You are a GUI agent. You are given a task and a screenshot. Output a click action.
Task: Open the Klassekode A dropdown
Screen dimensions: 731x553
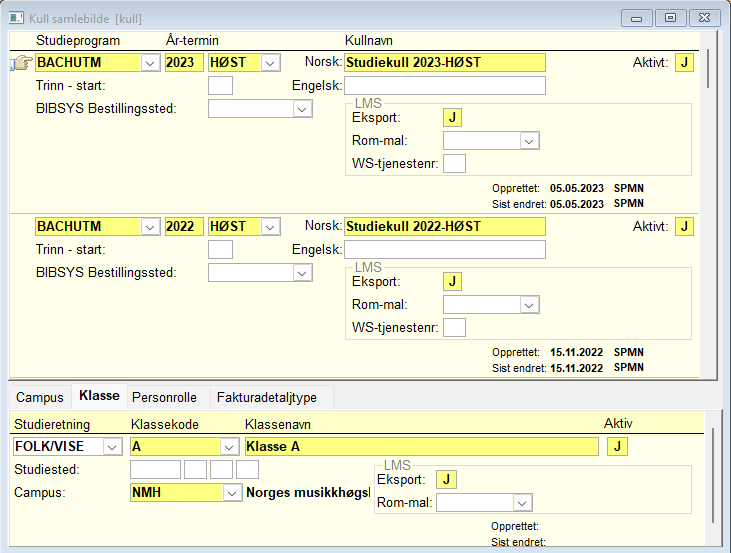[x=229, y=447]
